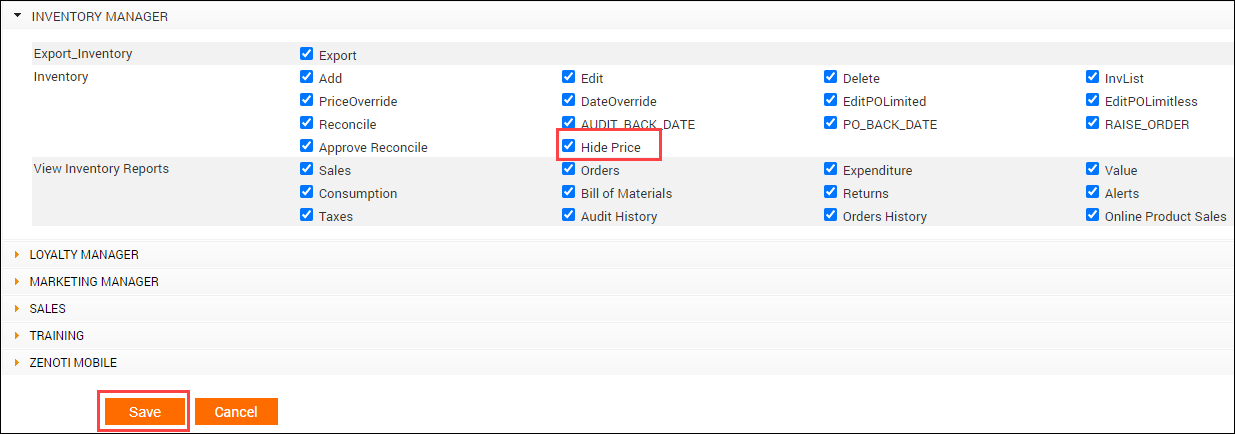
Task: Click the Export_Inventory row label
Action: click(x=83, y=53)
